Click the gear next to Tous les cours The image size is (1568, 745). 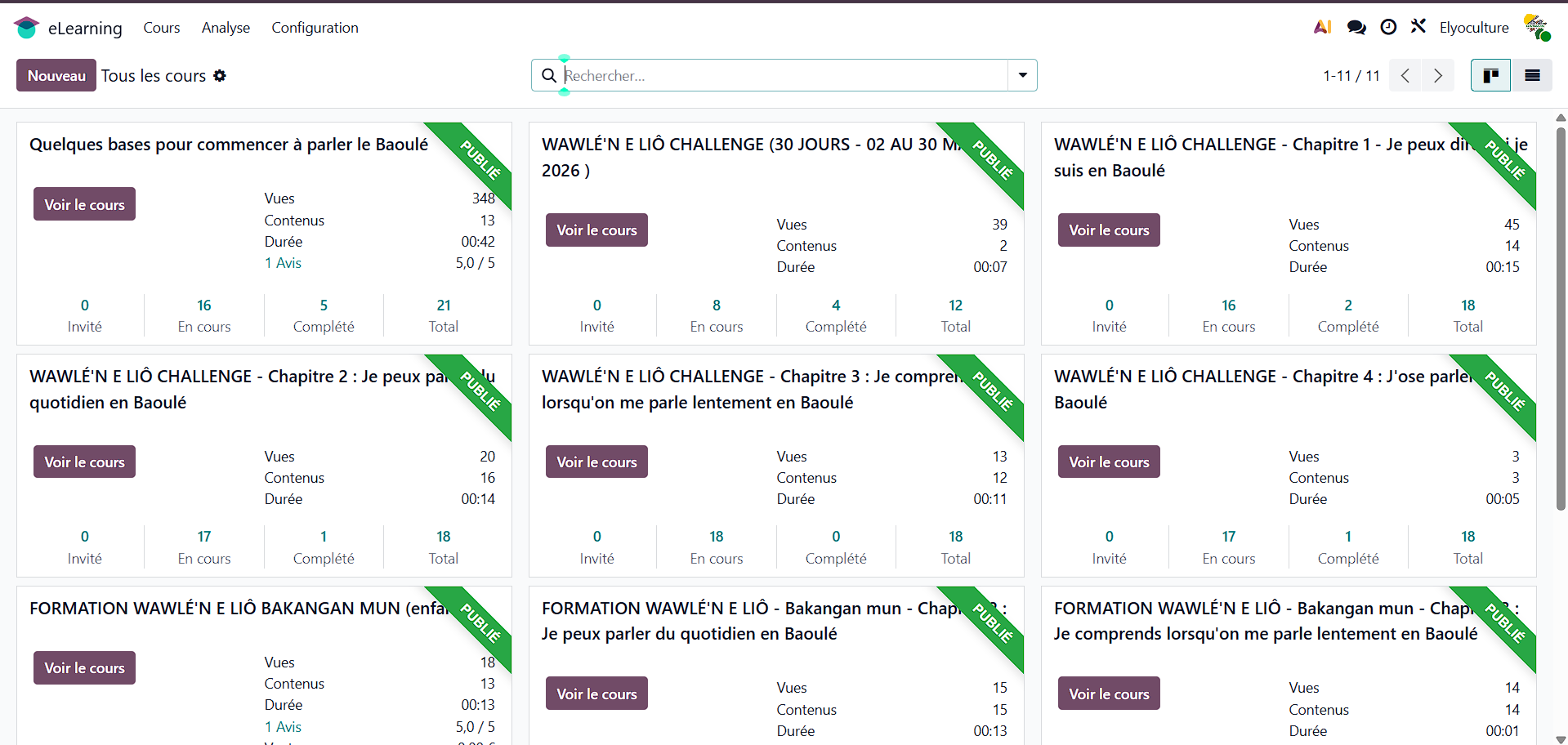[x=220, y=75]
